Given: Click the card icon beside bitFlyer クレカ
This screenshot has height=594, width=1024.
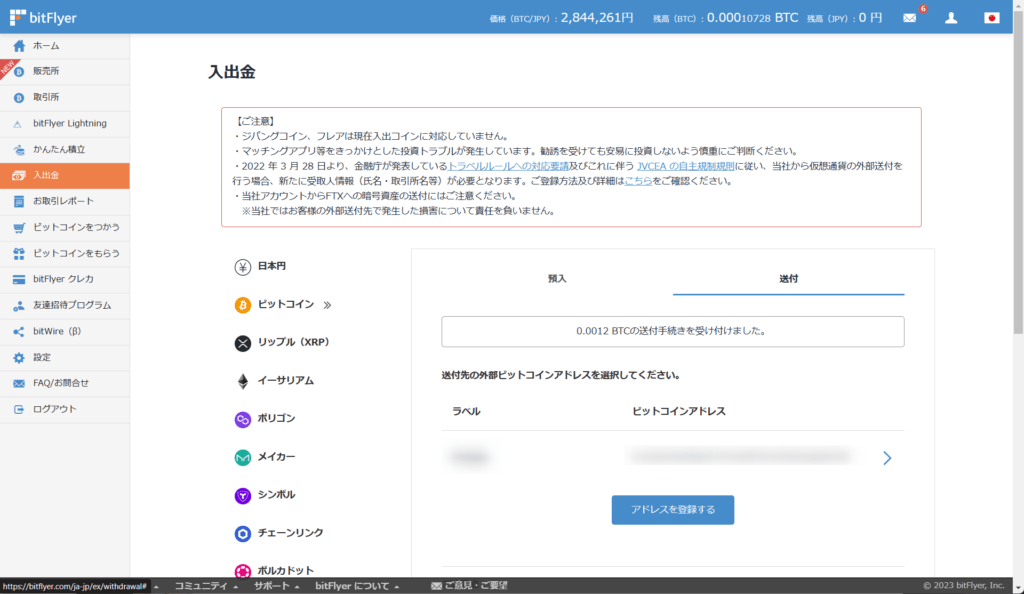Looking at the screenshot, I should 19,279.
